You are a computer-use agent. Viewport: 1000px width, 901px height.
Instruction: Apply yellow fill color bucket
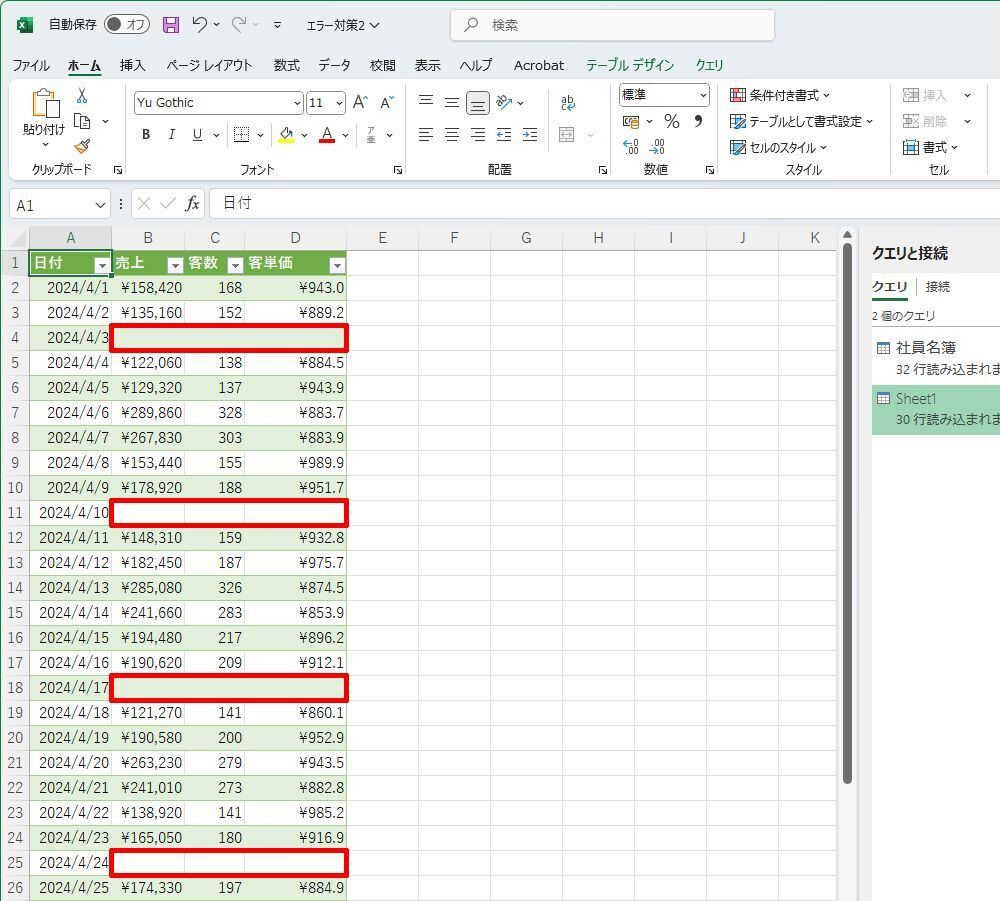click(x=286, y=135)
